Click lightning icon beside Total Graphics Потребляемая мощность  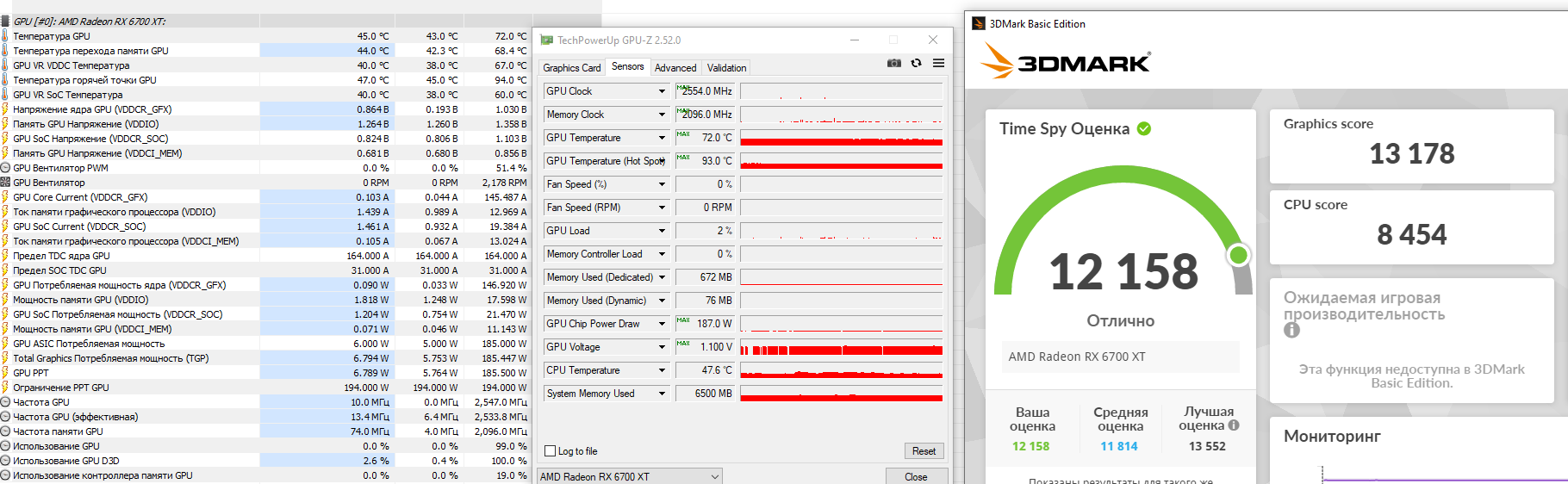[x=5, y=358]
